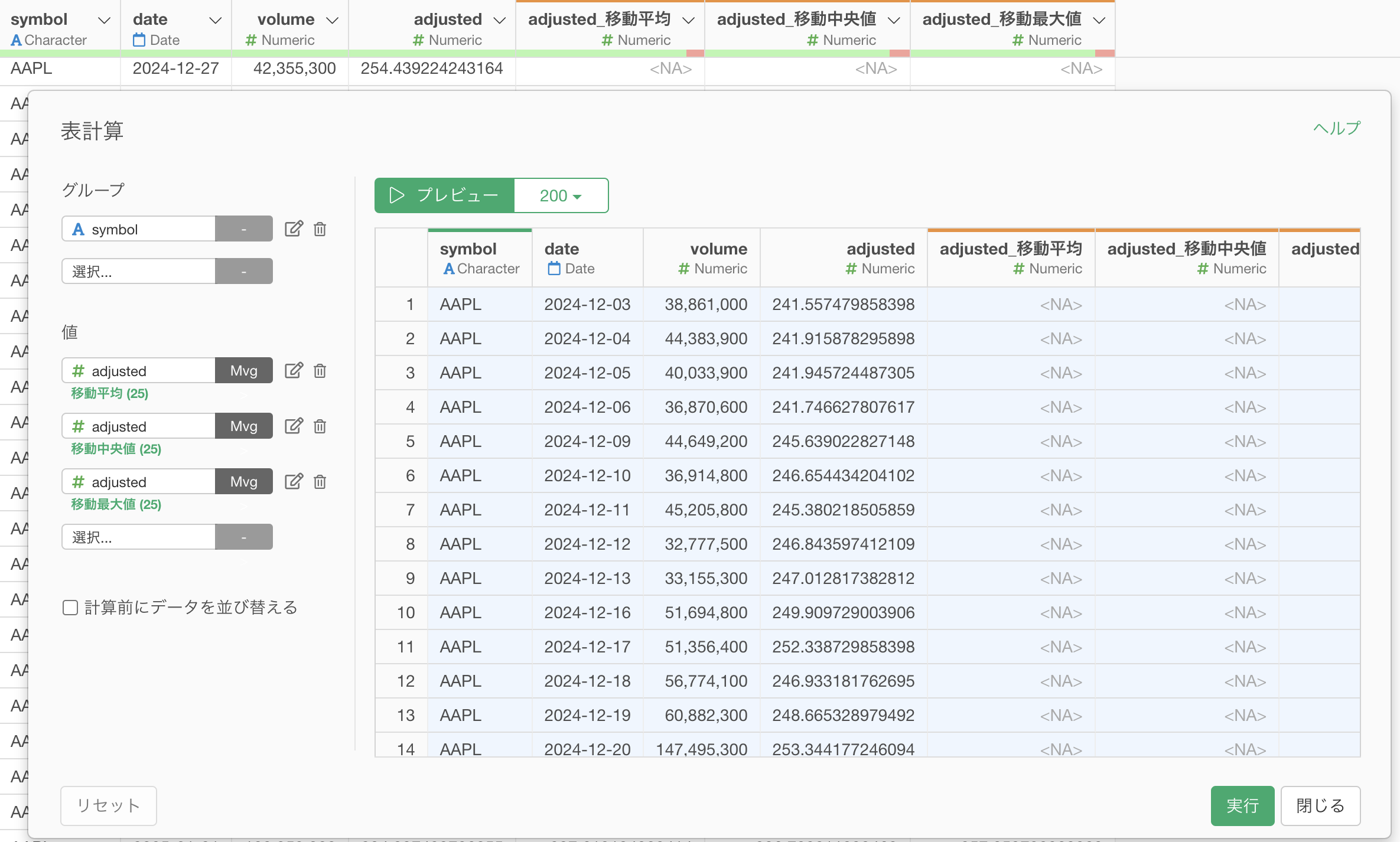Click edit icon next to symbol group
1400x842 pixels.
tap(294, 229)
